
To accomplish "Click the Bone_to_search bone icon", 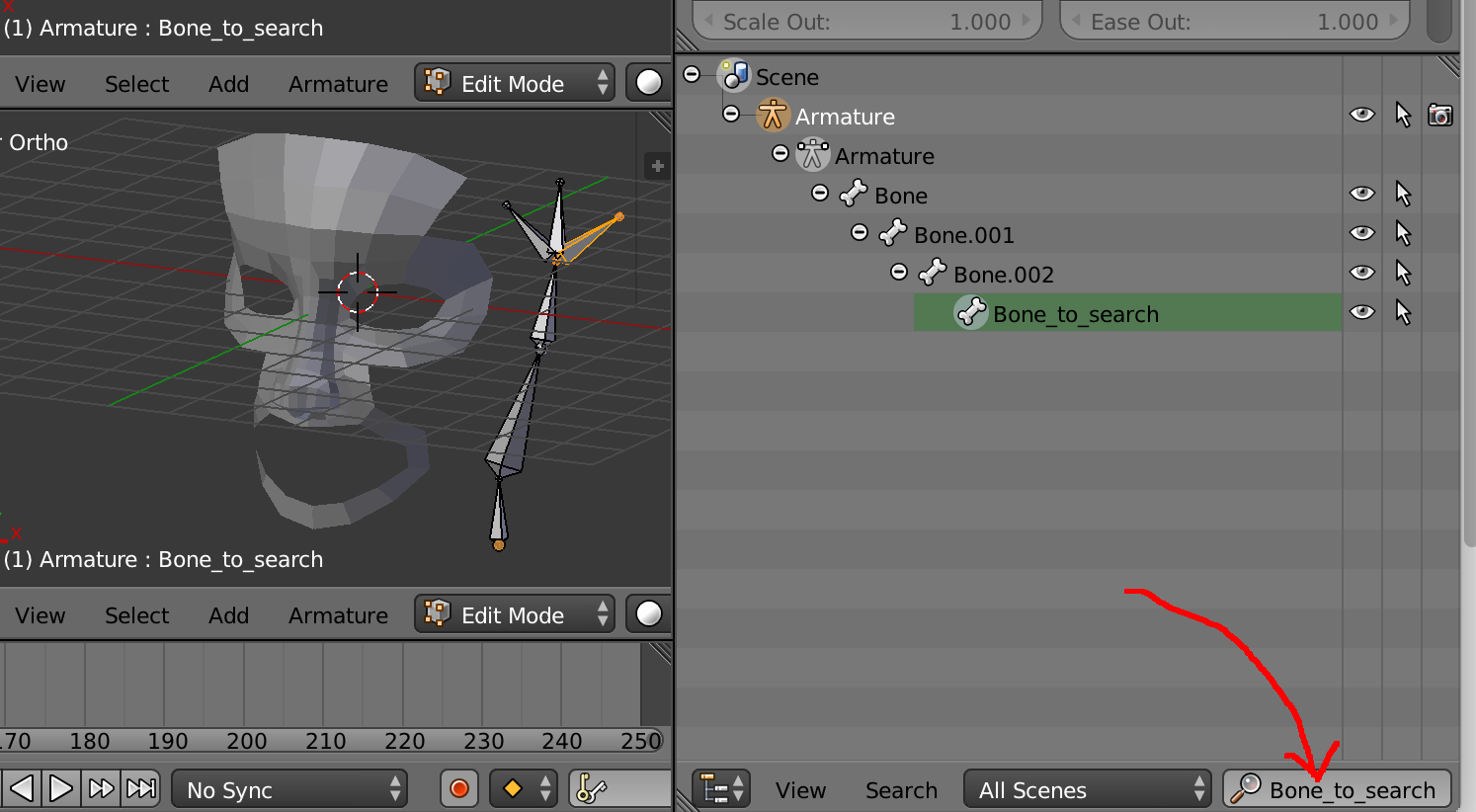I will 971,313.
